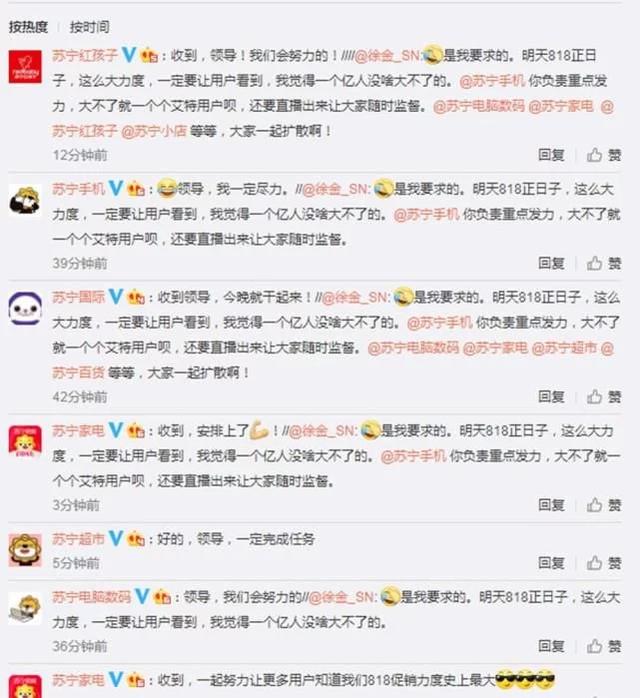Screen dimensions: 640x698
Task: Open the 苏宁电脑数码 username link
Action: click(92, 597)
